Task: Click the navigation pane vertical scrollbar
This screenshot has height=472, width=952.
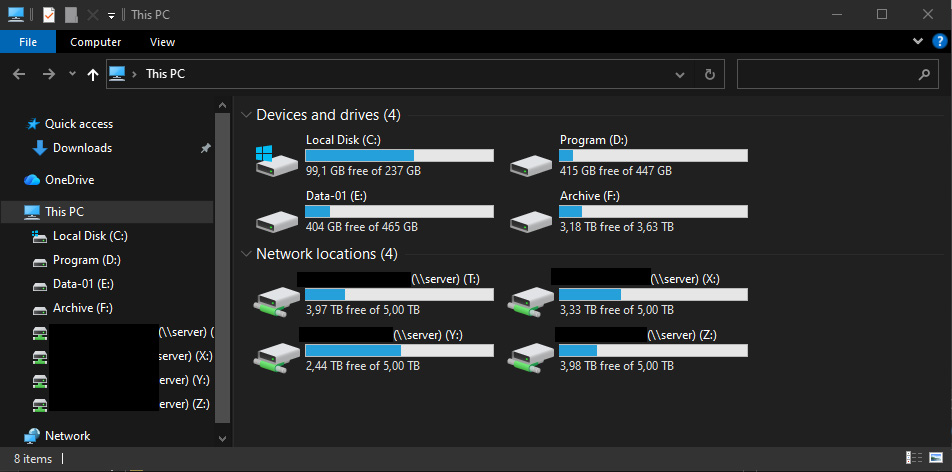Action: click(x=223, y=267)
